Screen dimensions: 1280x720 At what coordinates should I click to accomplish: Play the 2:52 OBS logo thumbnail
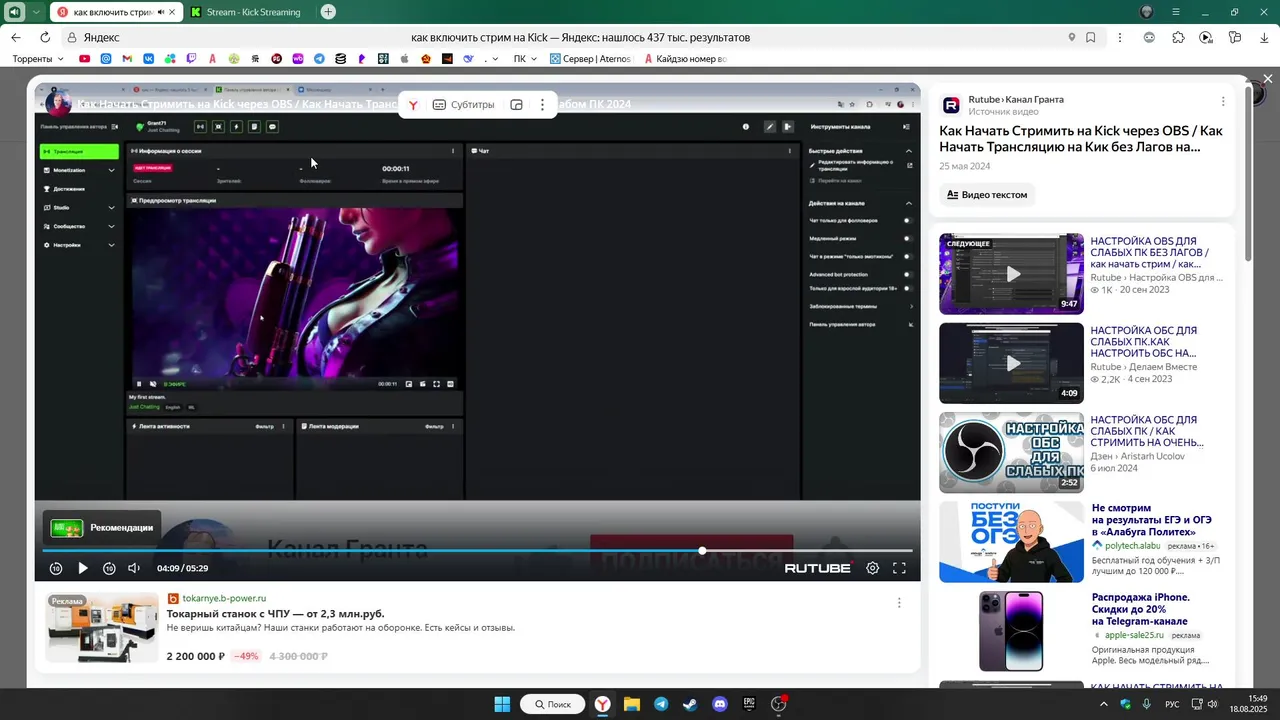[1011, 452]
